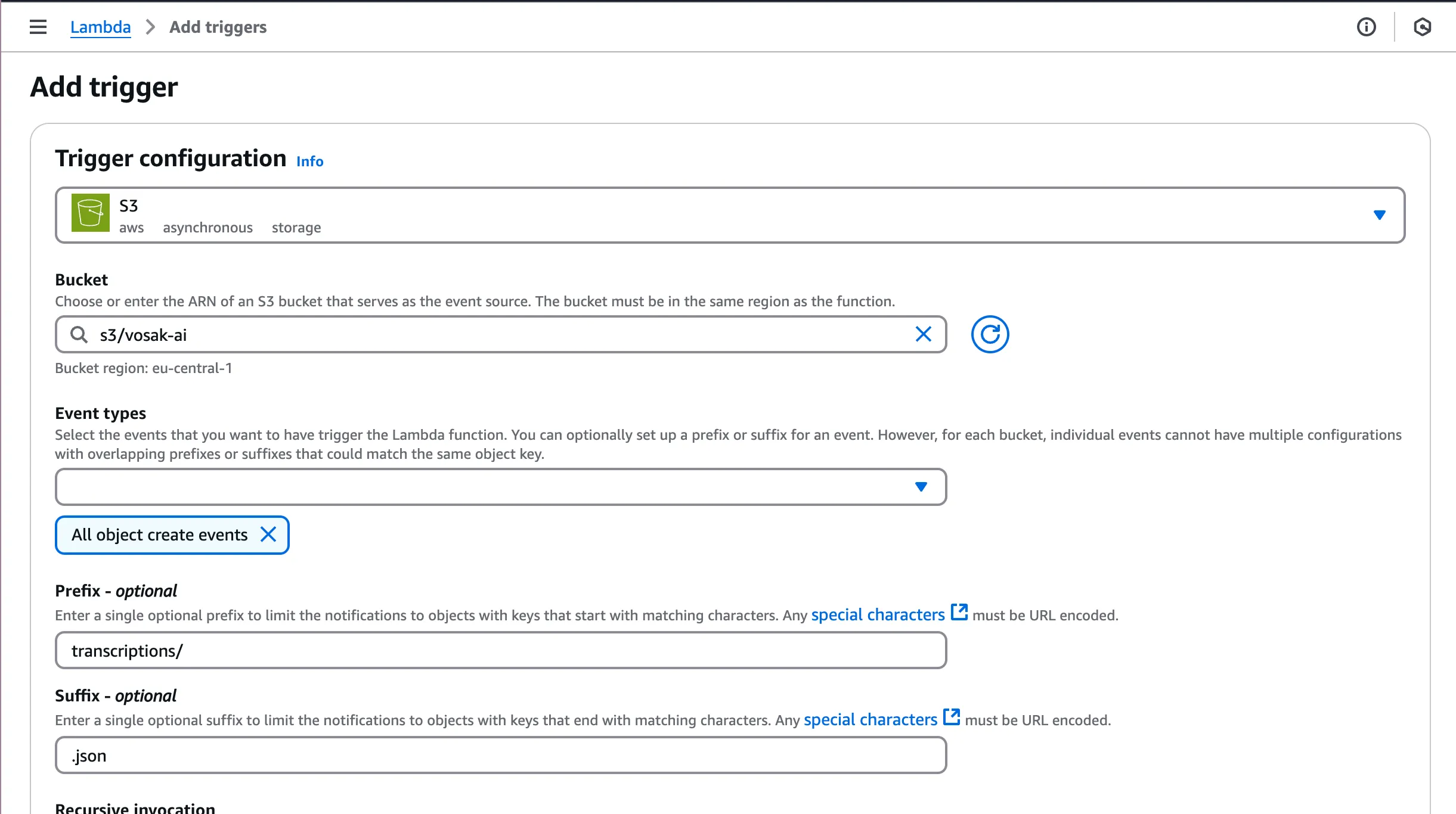Clear the bucket field with the X icon
Screen dimensions: 1456x814
coord(923,334)
